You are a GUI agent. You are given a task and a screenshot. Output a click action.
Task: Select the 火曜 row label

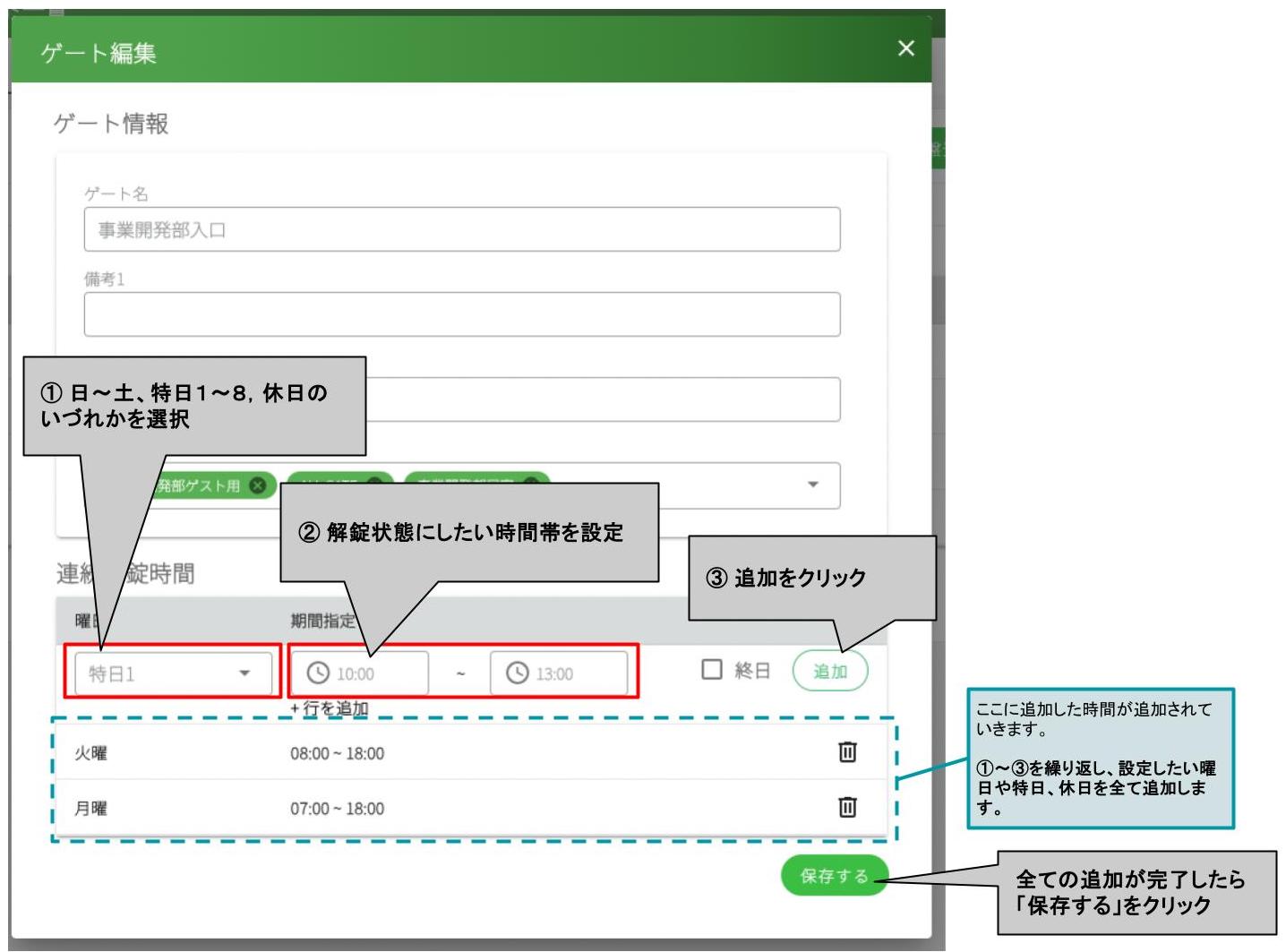(90, 753)
